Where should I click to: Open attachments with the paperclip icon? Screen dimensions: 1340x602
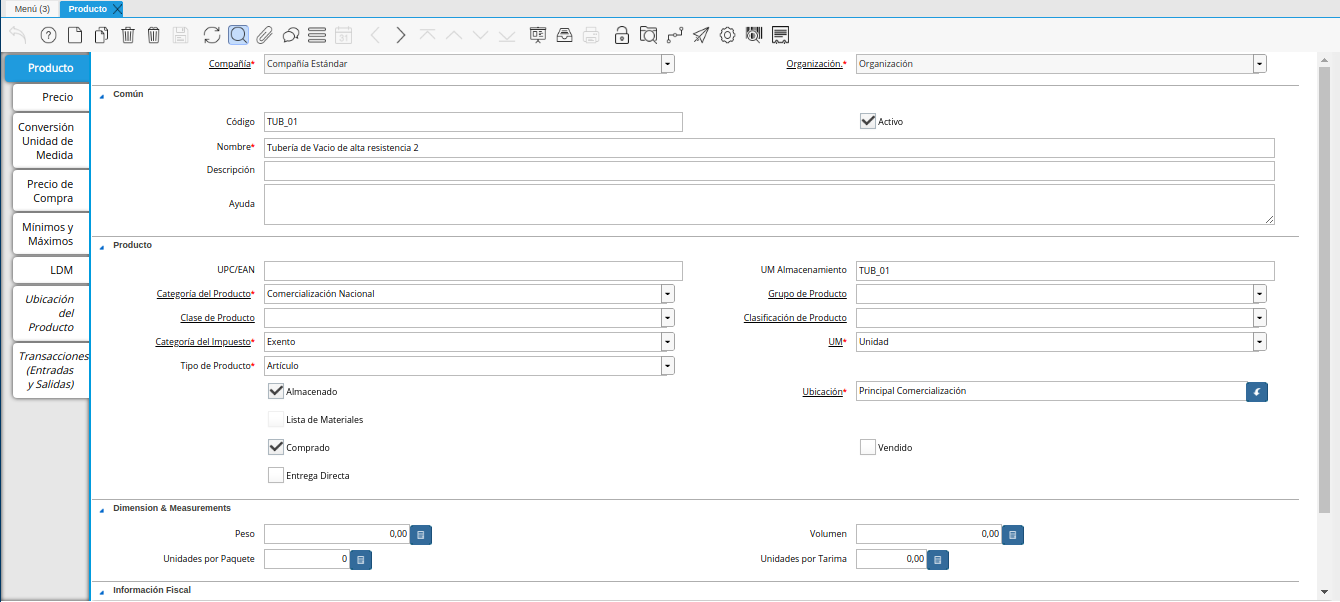(264, 35)
